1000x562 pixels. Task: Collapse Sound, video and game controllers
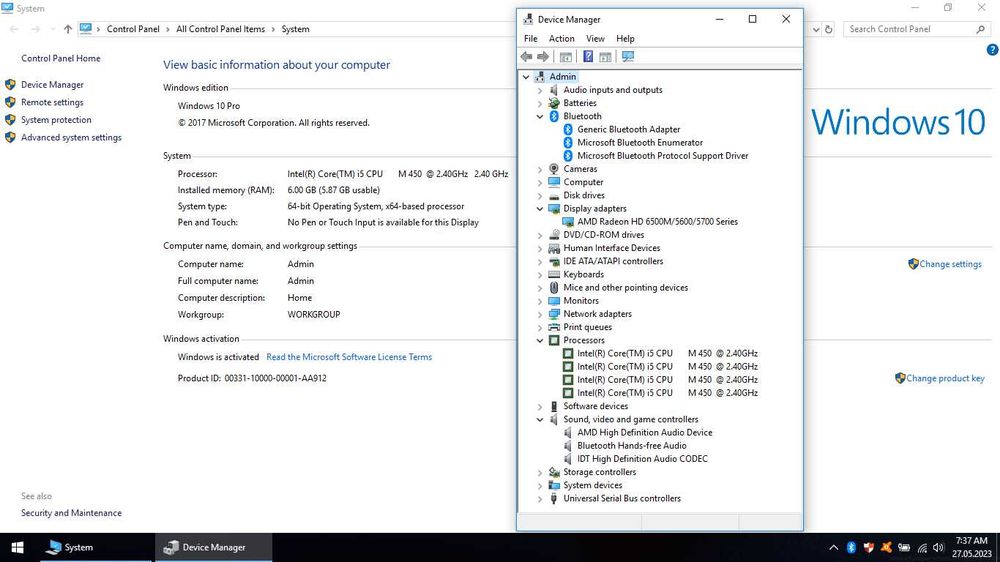(540, 420)
